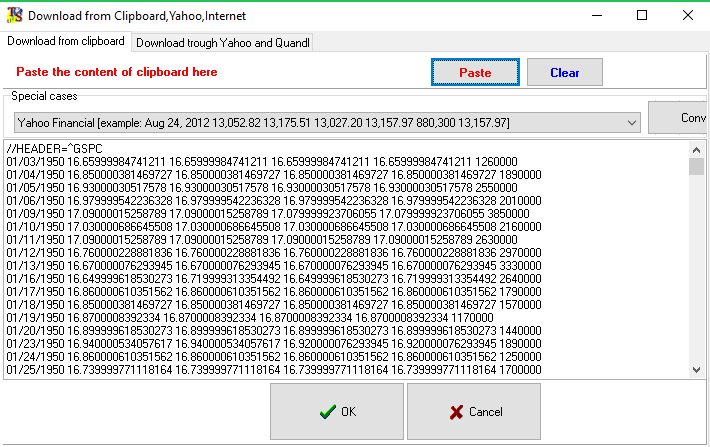Click the text area's scroll up arrow
The image size is (710, 447).
697,149
